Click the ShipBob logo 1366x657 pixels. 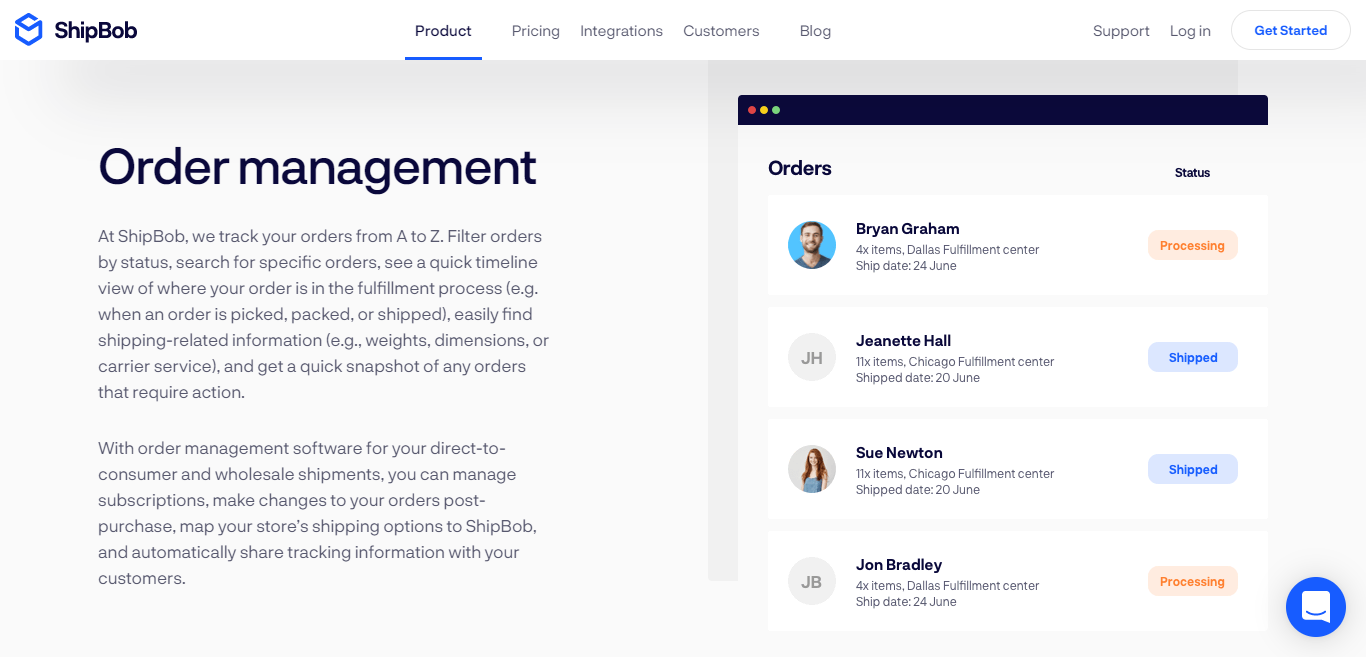tap(76, 30)
